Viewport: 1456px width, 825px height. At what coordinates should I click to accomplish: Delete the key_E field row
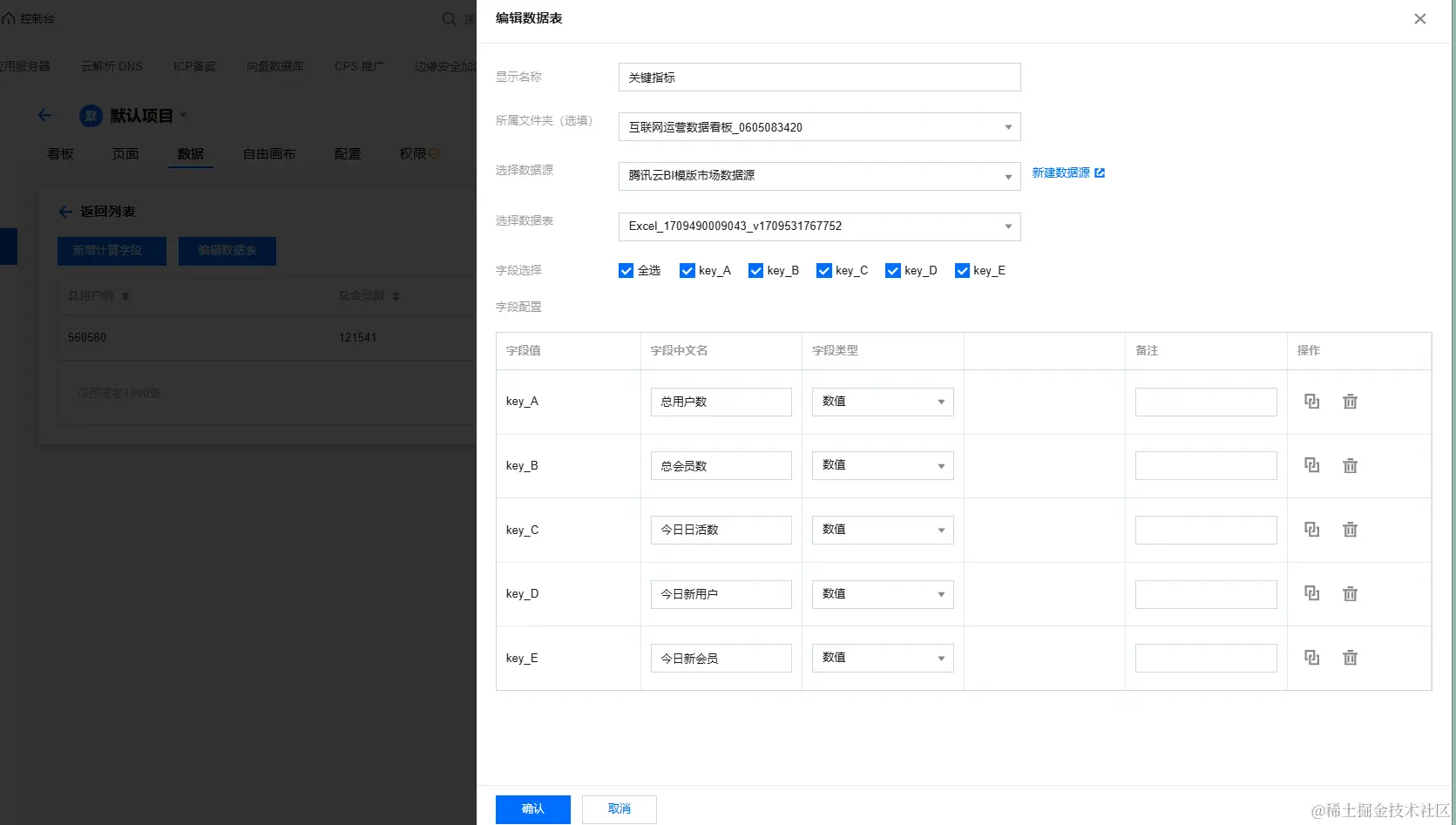pos(1350,658)
